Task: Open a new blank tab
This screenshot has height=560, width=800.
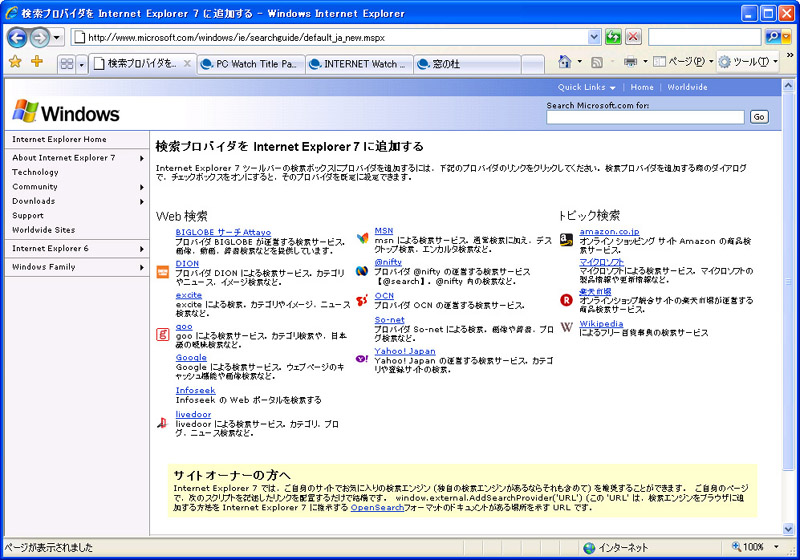Action: (533, 64)
